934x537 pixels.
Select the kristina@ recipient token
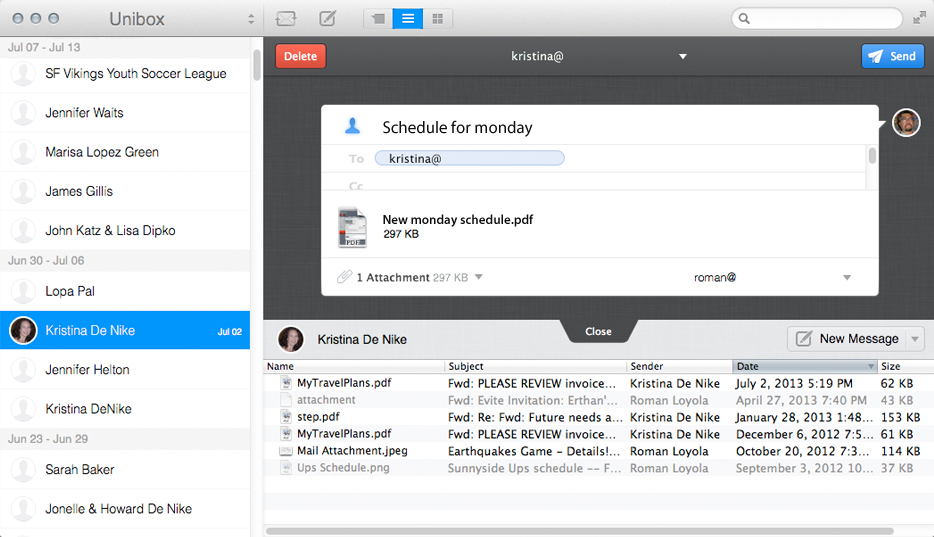[469, 158]
